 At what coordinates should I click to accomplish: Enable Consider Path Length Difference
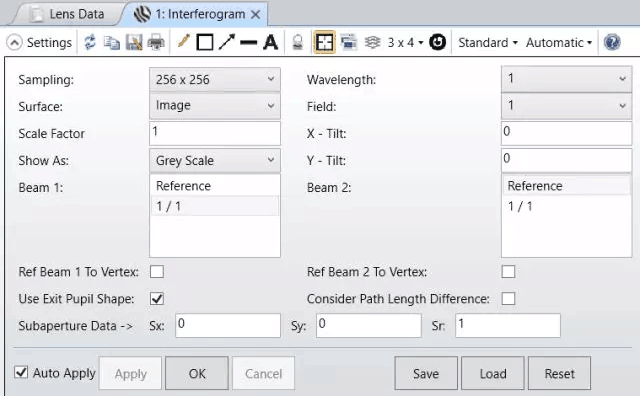508,298
